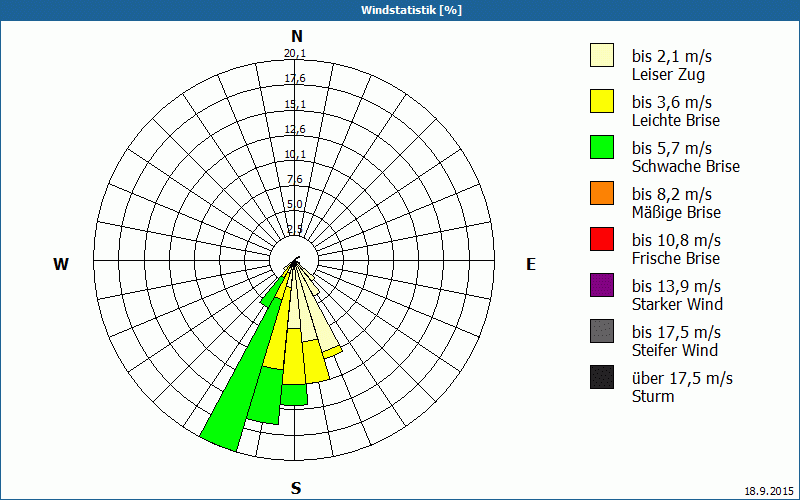
Task: Click the 'Mäßige Brise' legend label
Action: (677, 213)
